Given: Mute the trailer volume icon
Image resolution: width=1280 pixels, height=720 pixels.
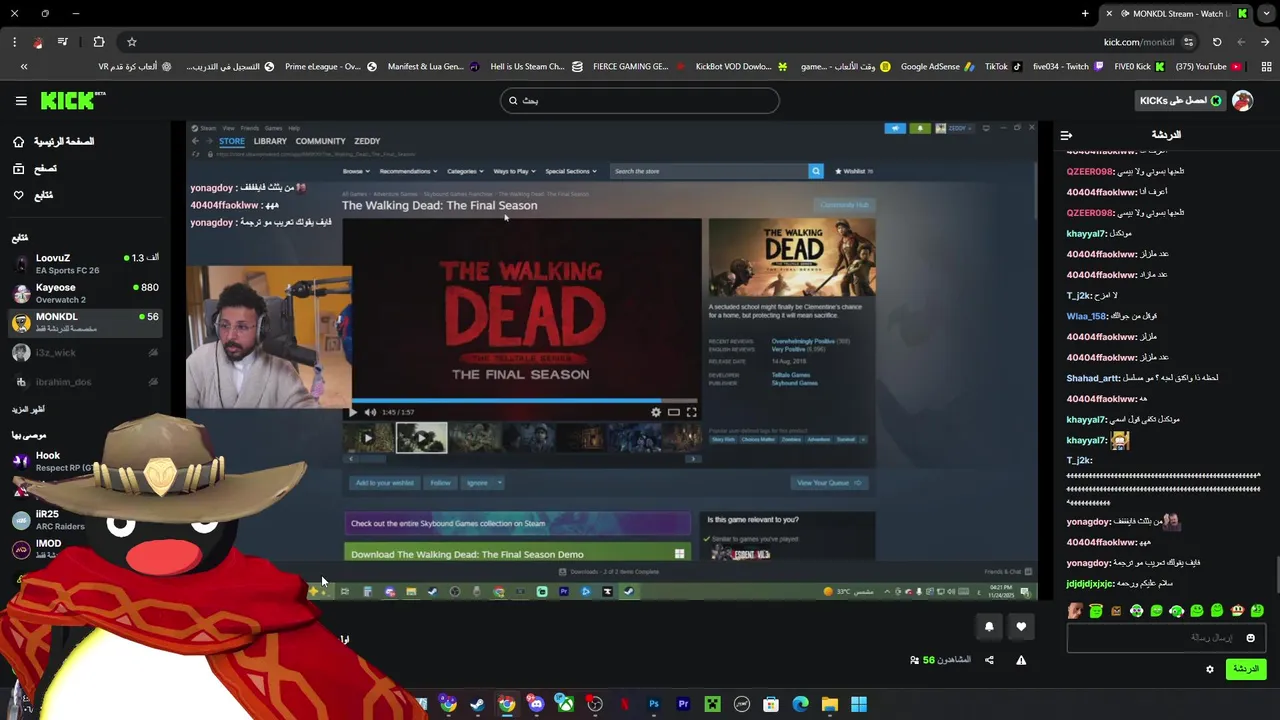Looking at the screenshot, I should tap(370, 412).
